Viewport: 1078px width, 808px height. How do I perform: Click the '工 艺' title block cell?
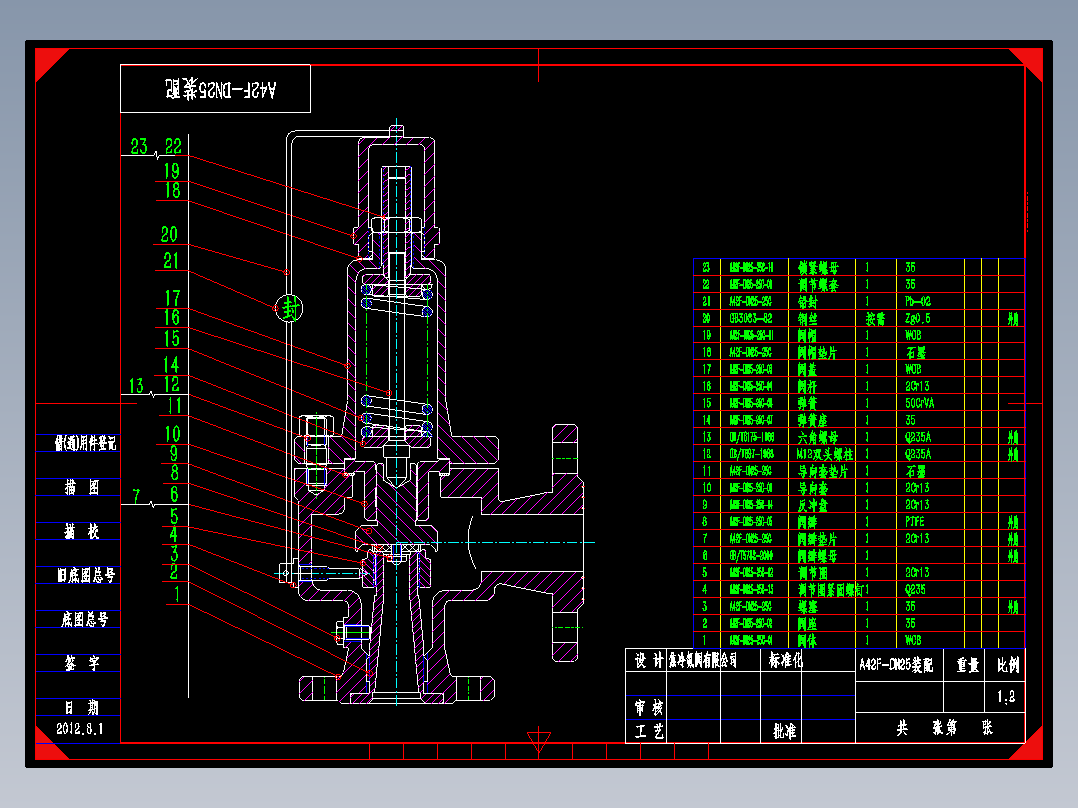click(x=648, y=731)
